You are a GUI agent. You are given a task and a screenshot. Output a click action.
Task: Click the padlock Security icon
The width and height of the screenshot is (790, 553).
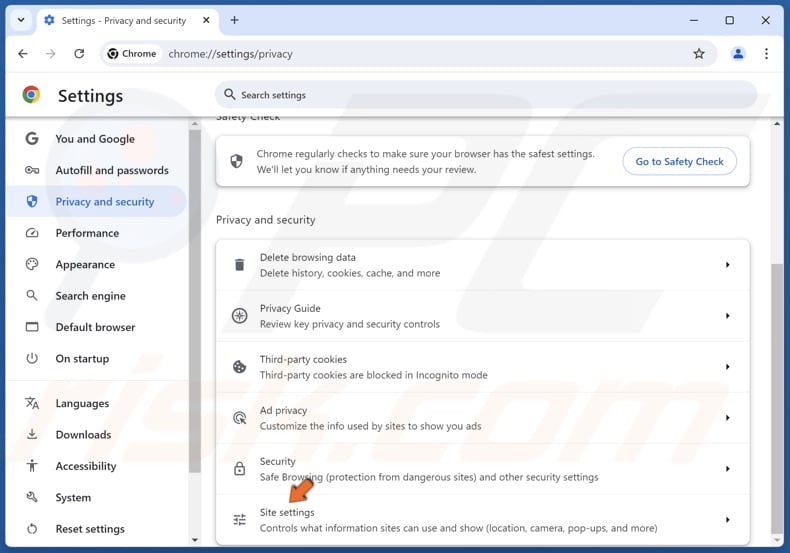pyautogui.click(x=239, y=468)
